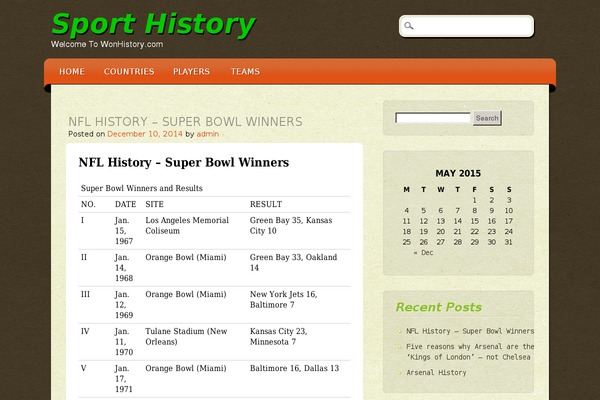
Task: Click the Green Bay 35, Kansas City 10 result
Action: (x=291, y=225)
